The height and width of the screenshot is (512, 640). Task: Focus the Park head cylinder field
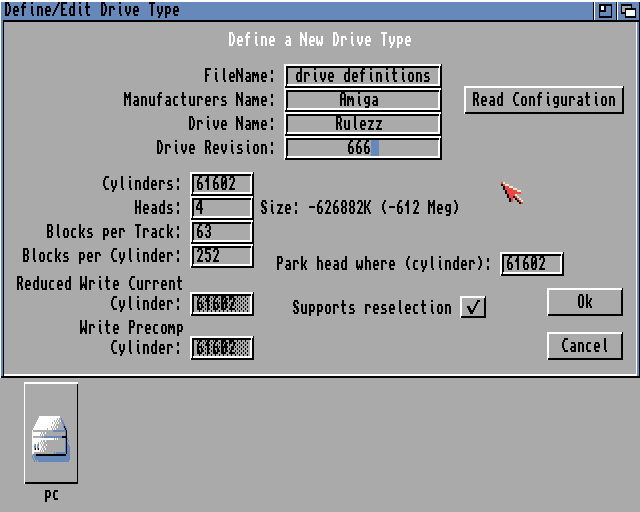[531, 264]
